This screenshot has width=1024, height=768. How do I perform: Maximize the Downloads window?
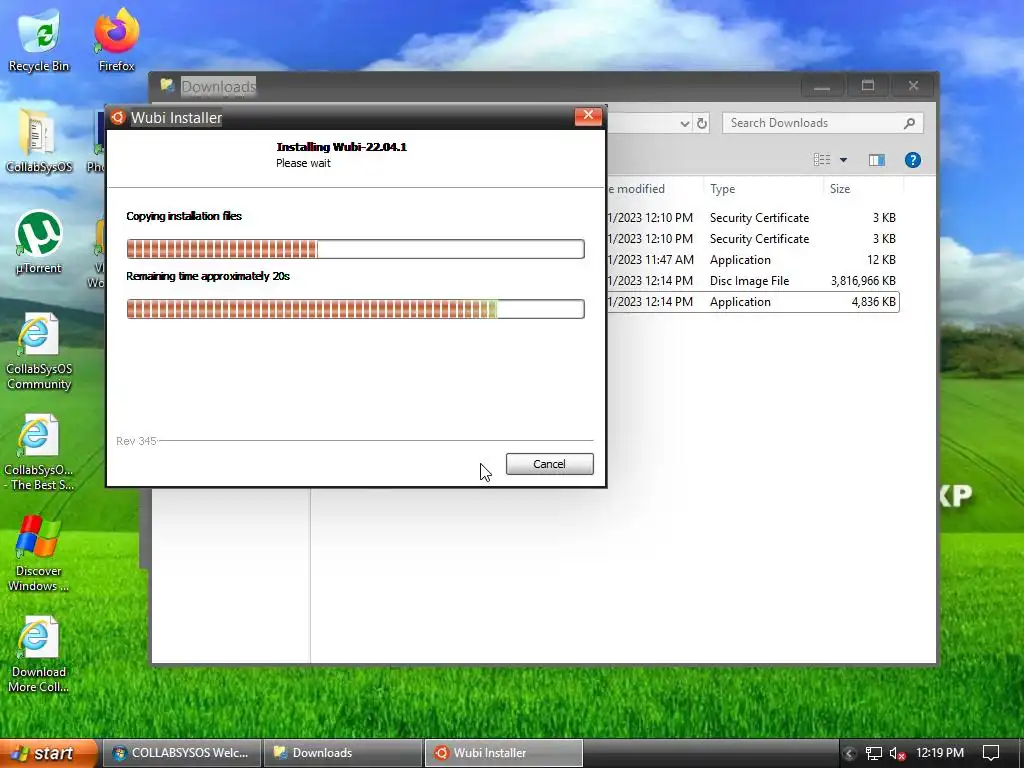[x=867, y=86]
